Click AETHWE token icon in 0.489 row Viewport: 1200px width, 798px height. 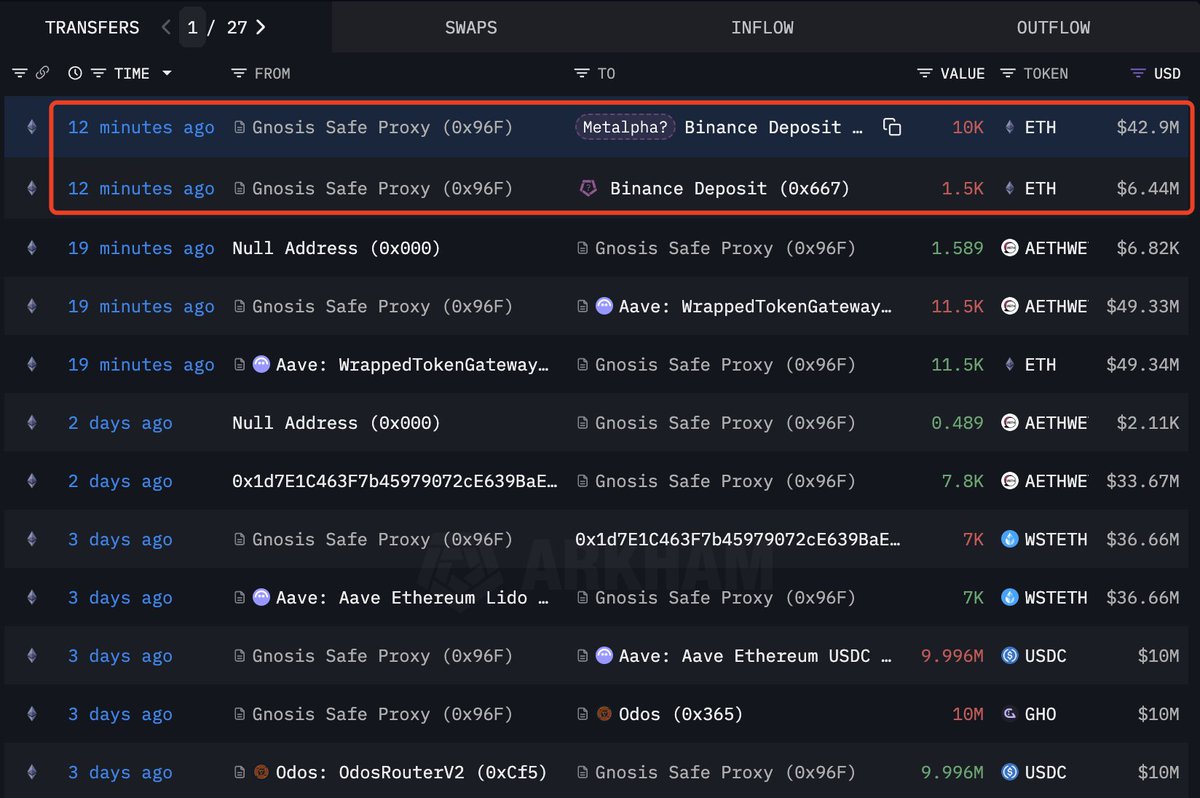coord(1010,423)
